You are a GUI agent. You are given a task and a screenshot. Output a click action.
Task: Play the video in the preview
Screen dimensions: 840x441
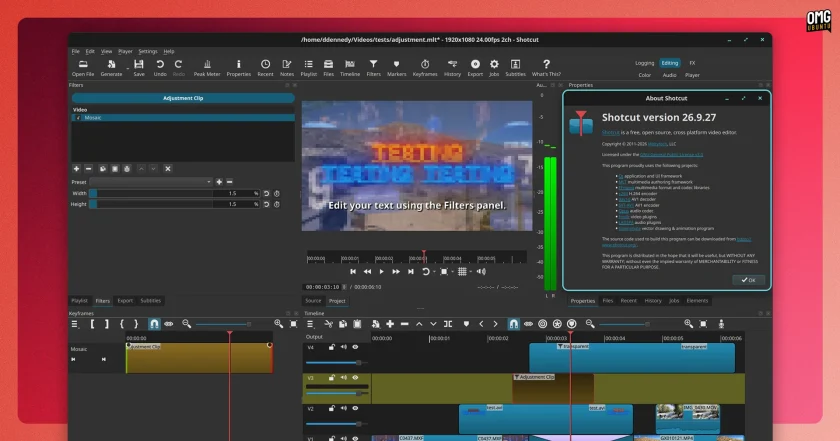[x=381, y=272]
